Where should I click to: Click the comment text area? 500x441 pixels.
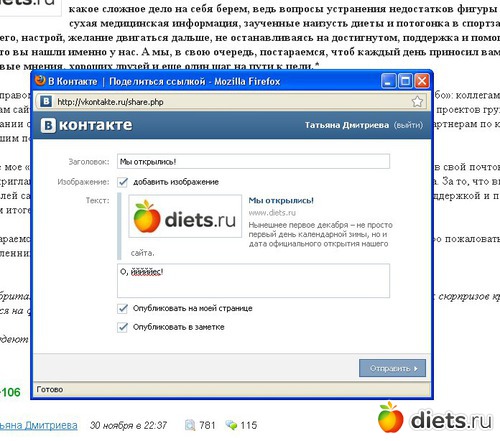tap(253, 281)
